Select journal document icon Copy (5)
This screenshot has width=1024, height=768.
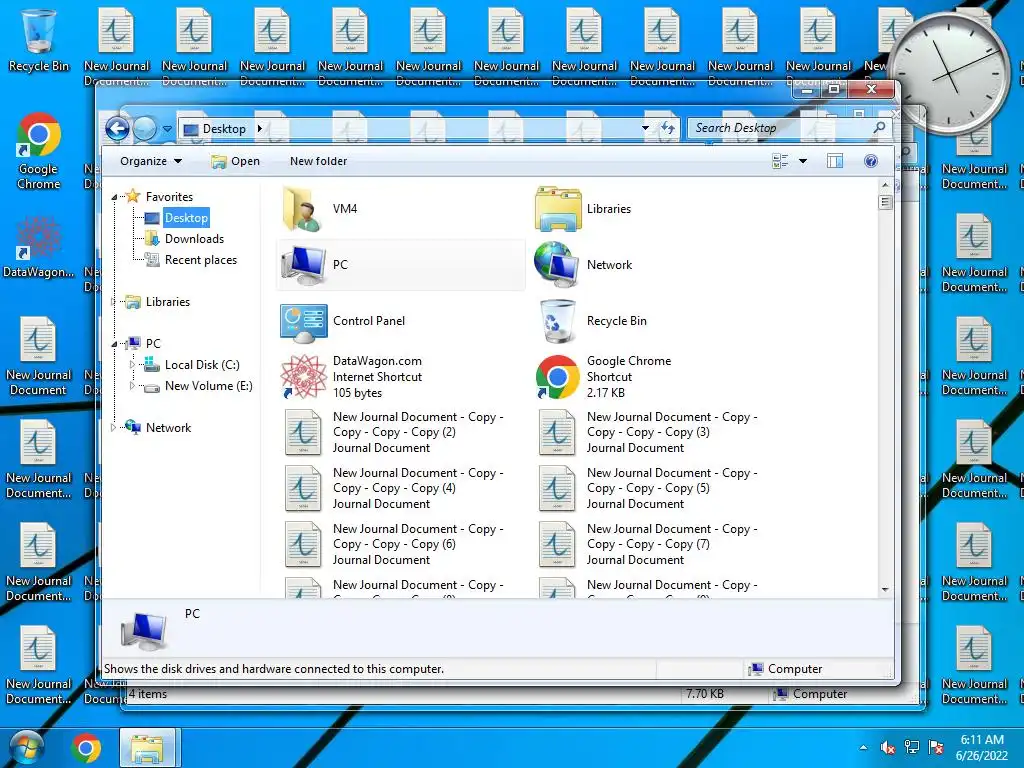point(557,488)
